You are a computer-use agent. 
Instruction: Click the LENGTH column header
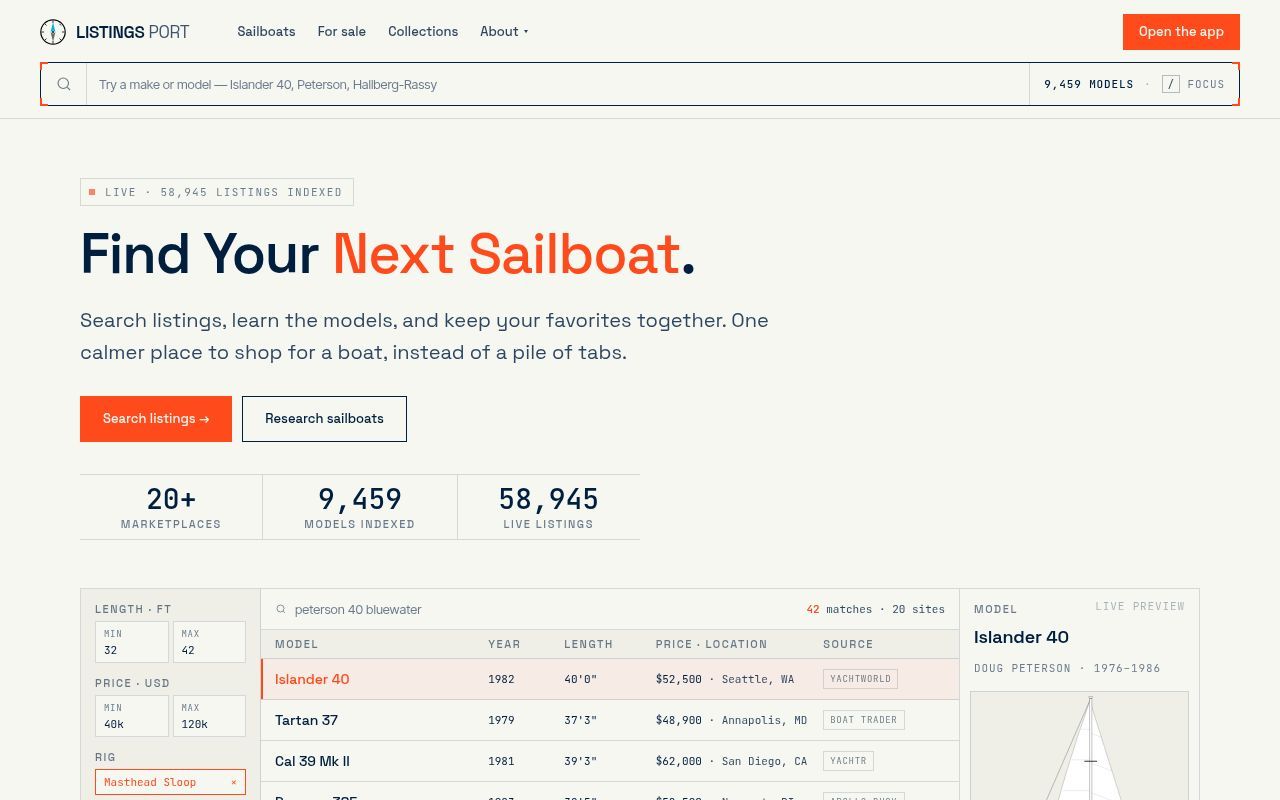pos(588,644)
